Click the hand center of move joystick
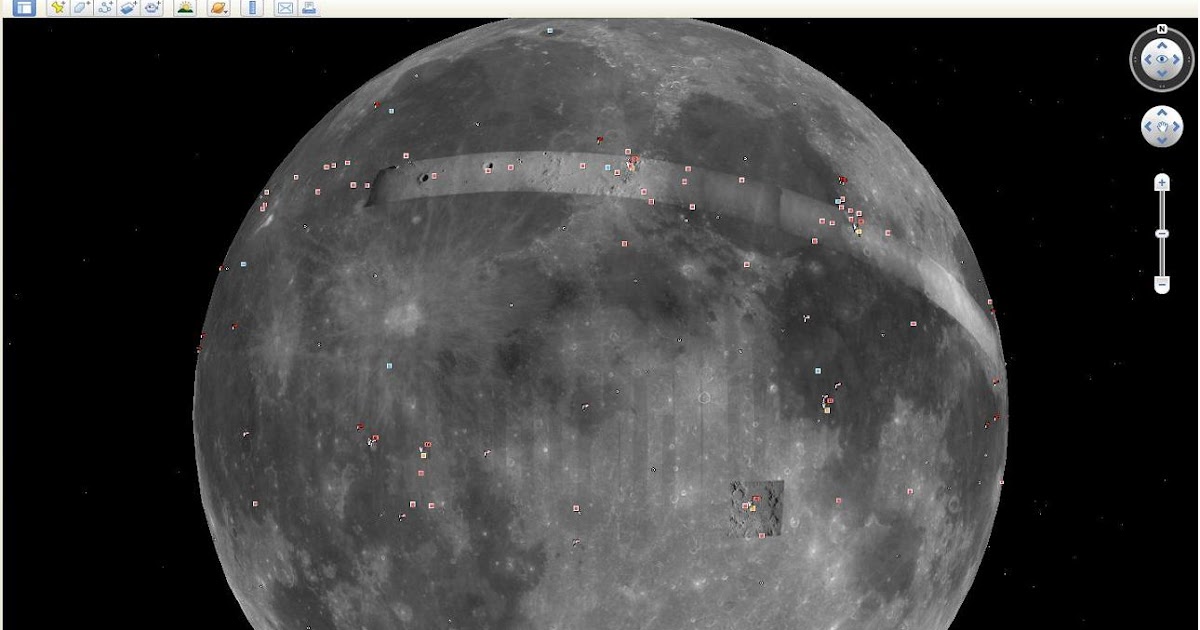 (x=1162, y=127)
